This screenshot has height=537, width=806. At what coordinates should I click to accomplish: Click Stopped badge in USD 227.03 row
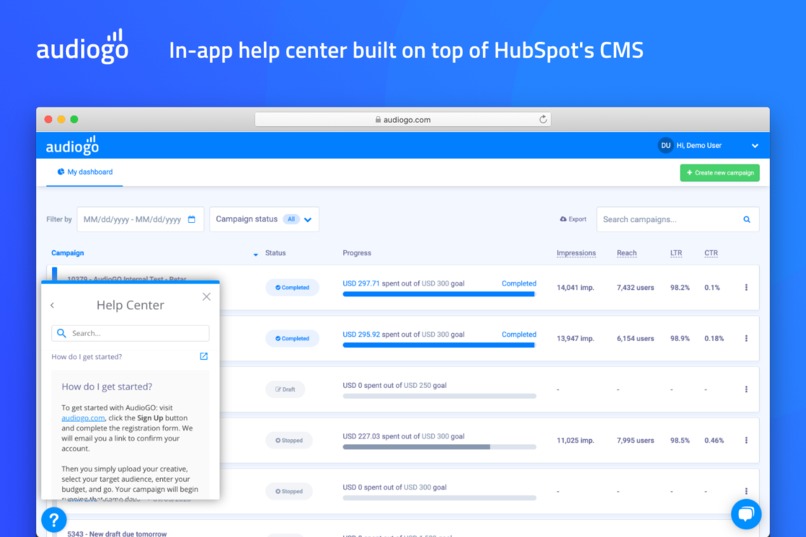[x=289, y=440]
